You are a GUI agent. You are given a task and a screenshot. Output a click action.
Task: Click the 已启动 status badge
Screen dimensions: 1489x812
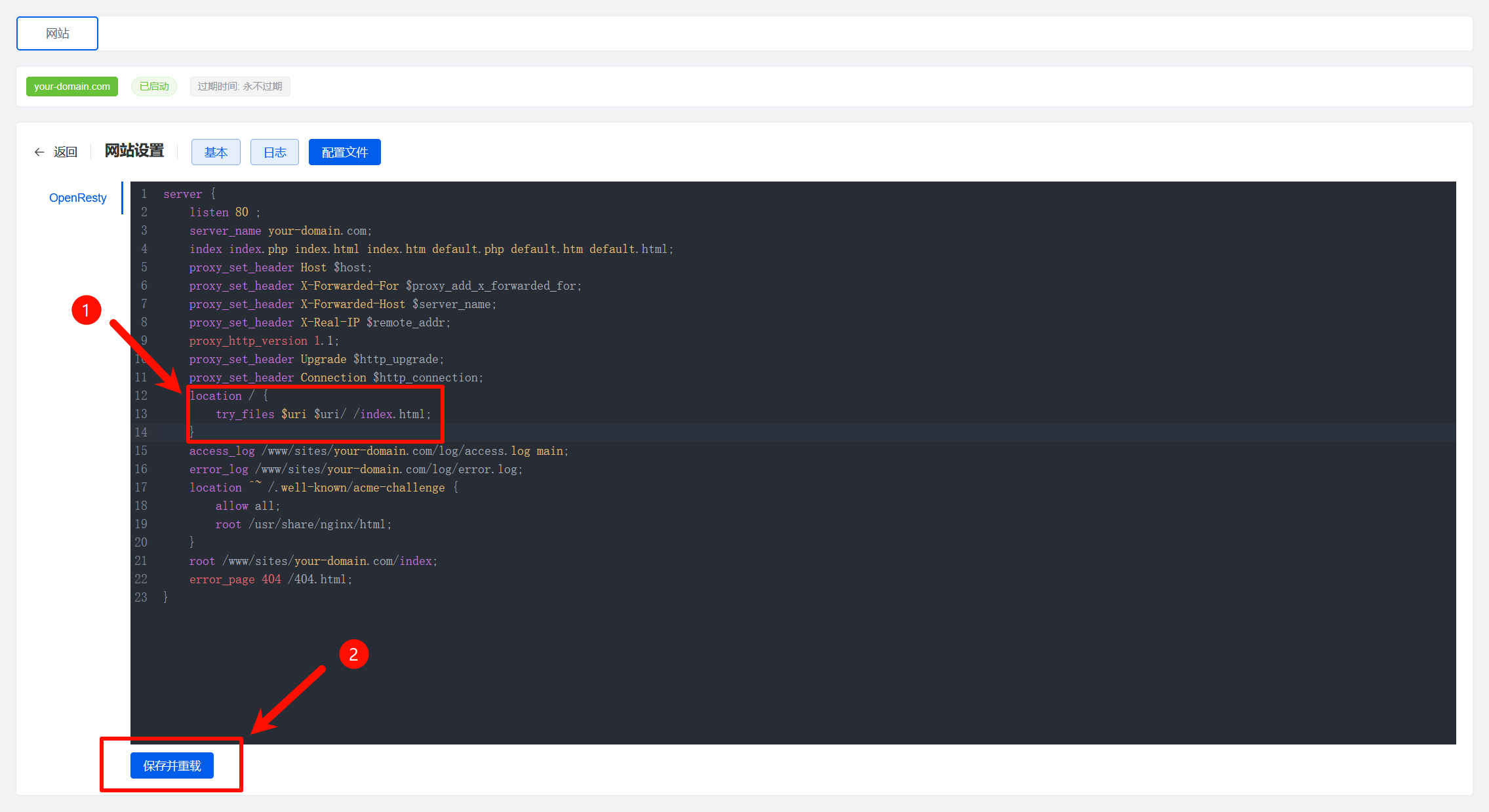coord(154,87)
